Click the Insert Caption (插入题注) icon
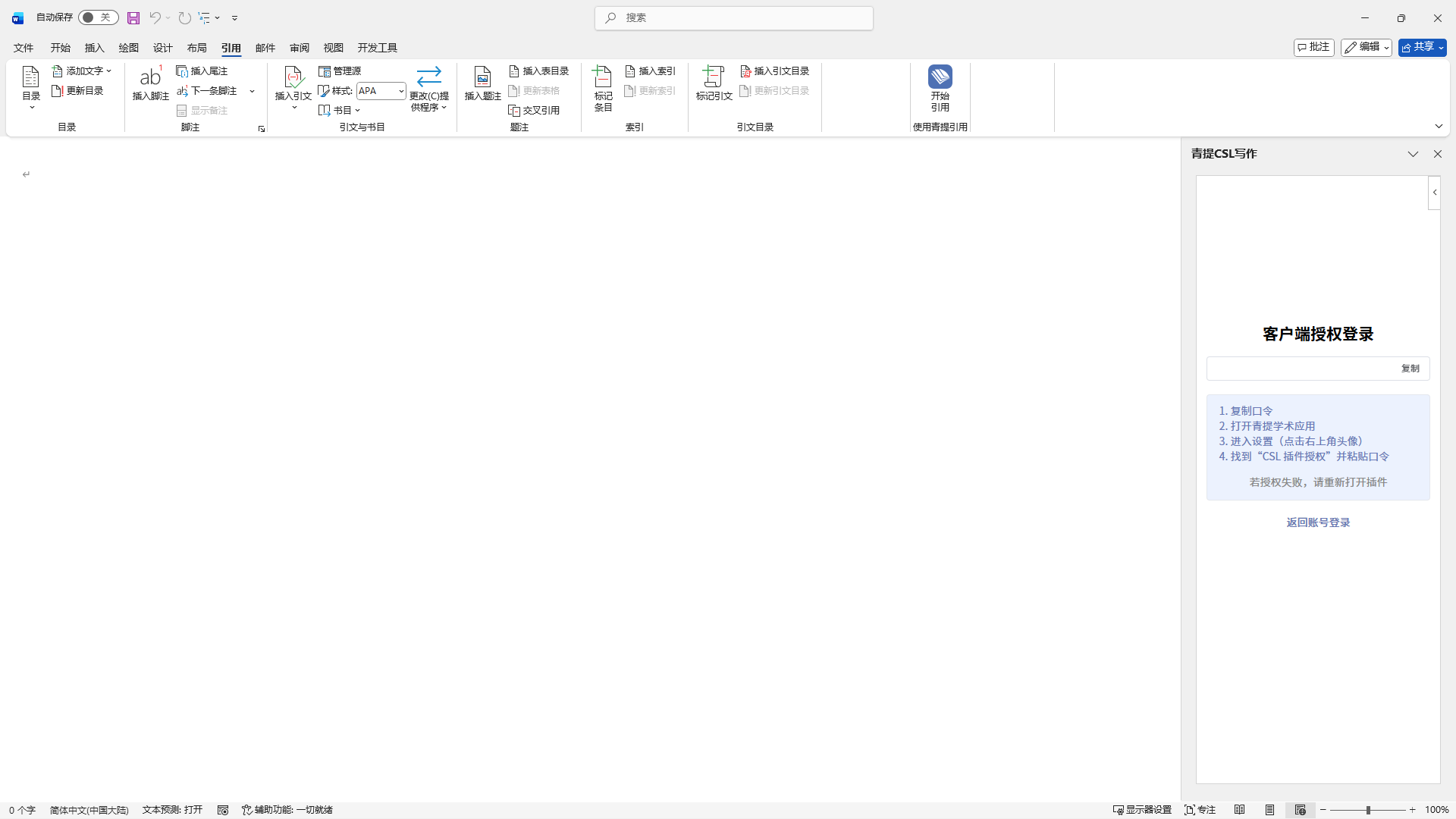Viewport: 1456px width, 819px height. pos(482,77)
